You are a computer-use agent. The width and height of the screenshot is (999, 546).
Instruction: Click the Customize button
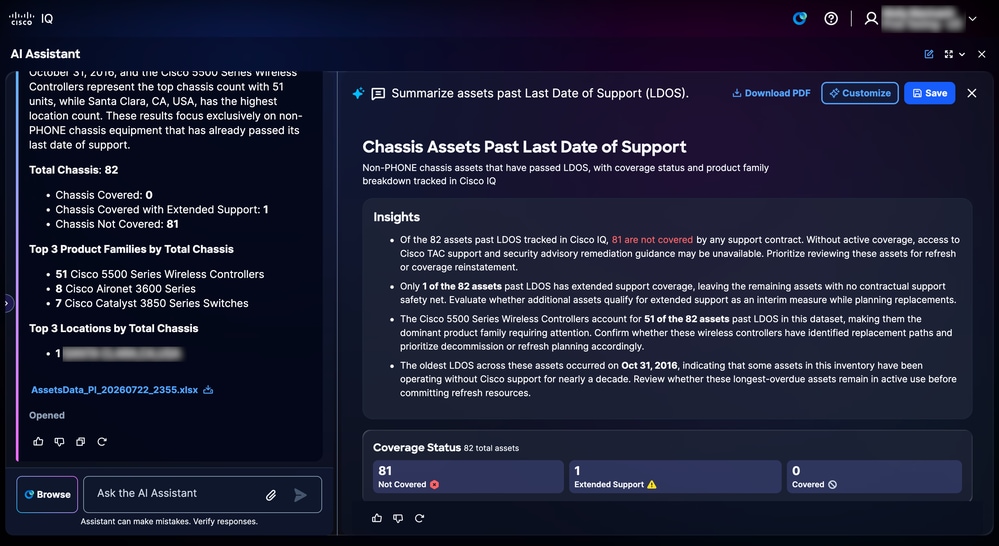click(859, 93)
